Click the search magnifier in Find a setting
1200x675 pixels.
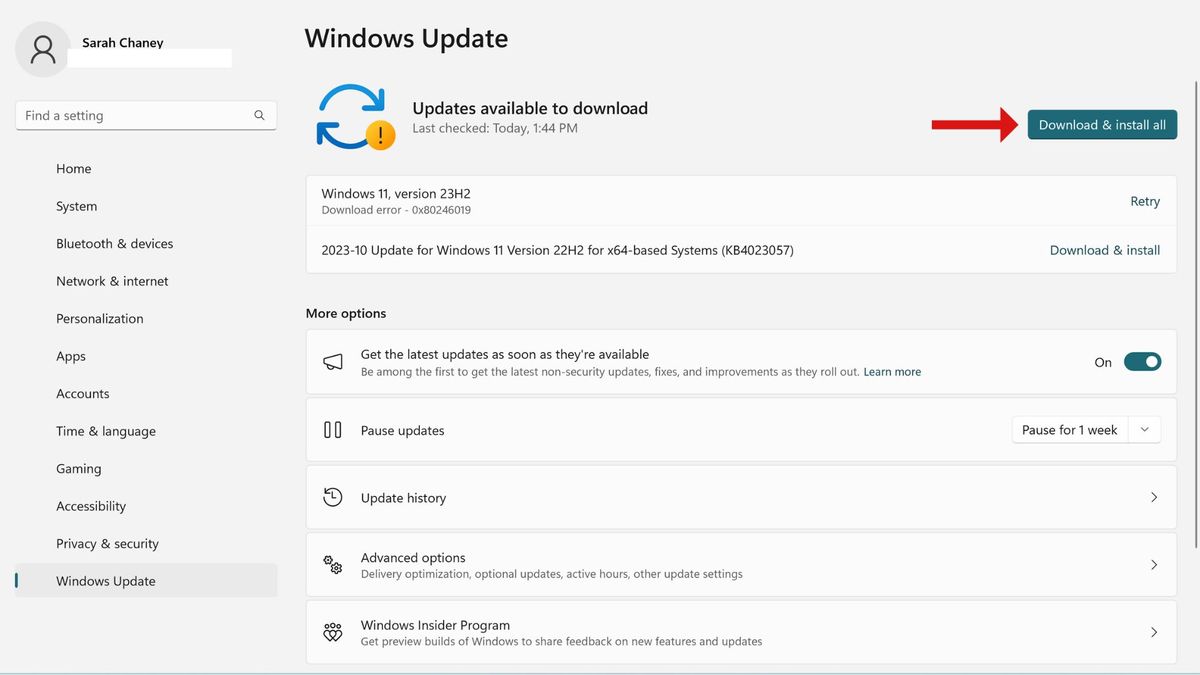point(259,115)
